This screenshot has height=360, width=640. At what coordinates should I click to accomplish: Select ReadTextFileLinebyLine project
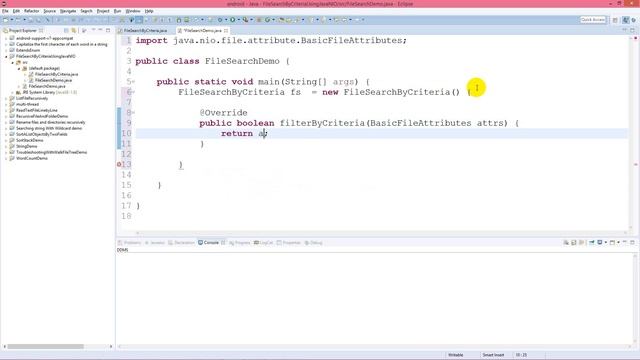click(36, 110)
